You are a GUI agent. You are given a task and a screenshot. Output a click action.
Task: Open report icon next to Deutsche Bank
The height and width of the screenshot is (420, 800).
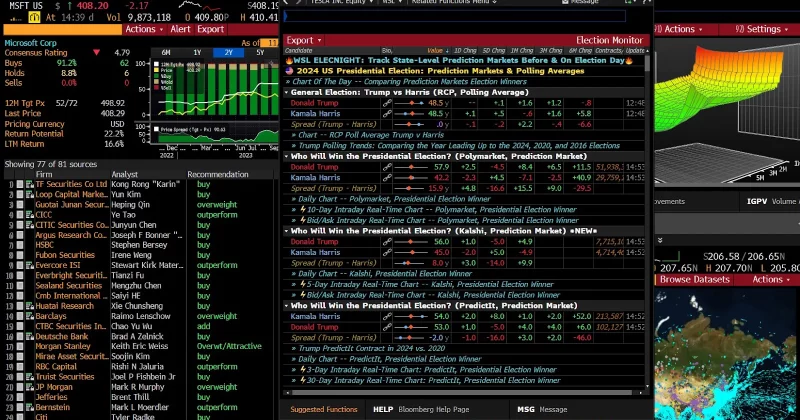pyautogui.click(x=30, y=337)
